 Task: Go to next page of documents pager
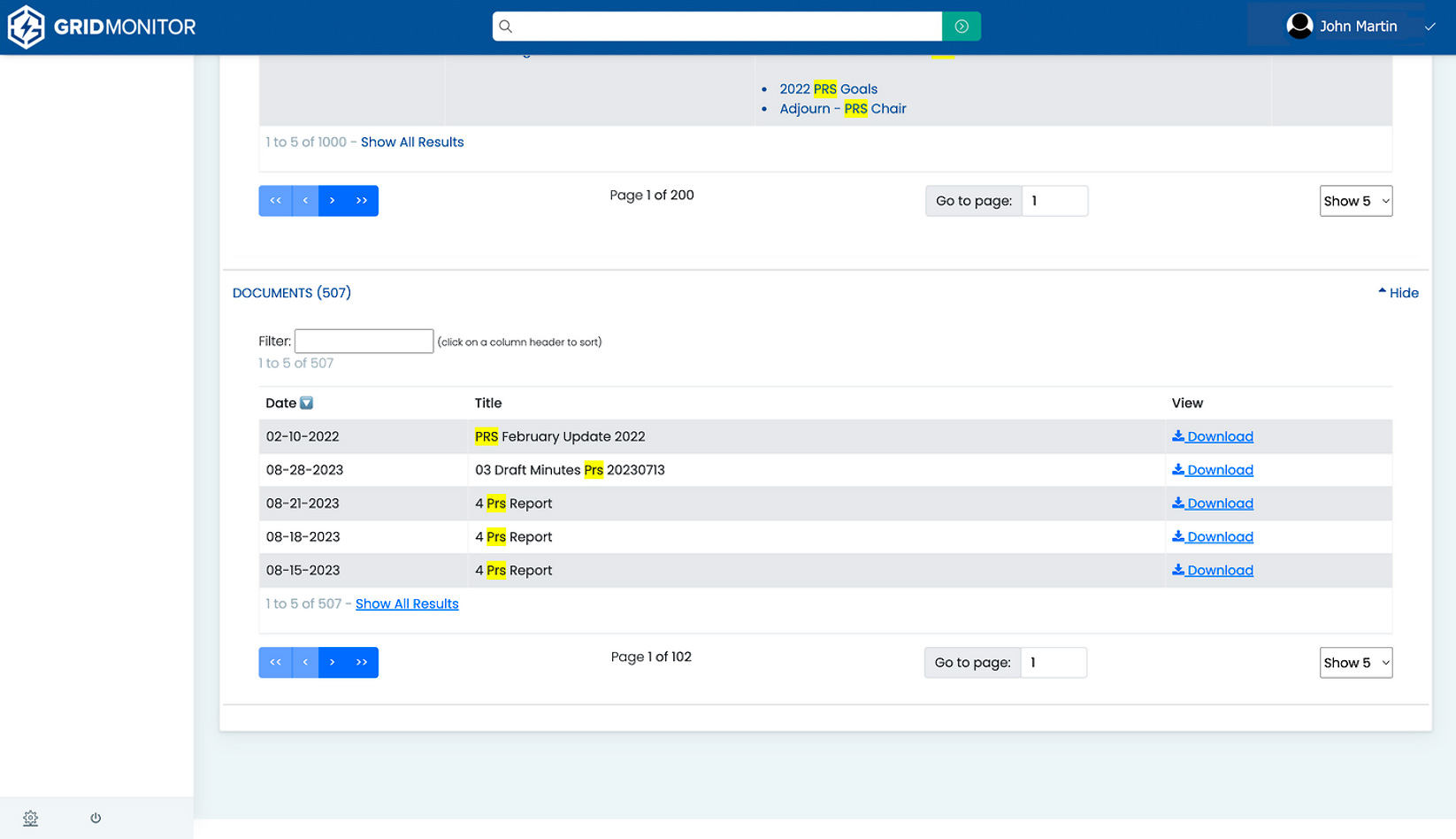click(x=333, y=663)
